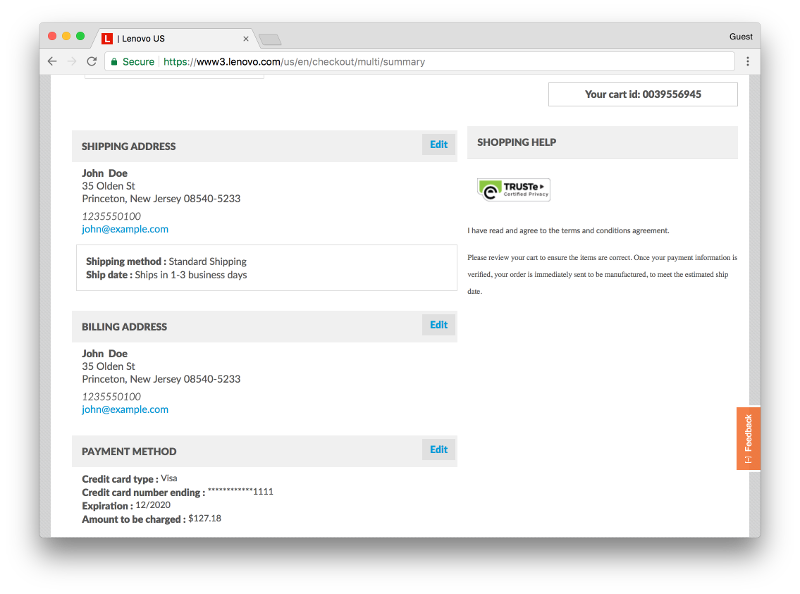Open the orange Feedback side tab

coord(748,438)
